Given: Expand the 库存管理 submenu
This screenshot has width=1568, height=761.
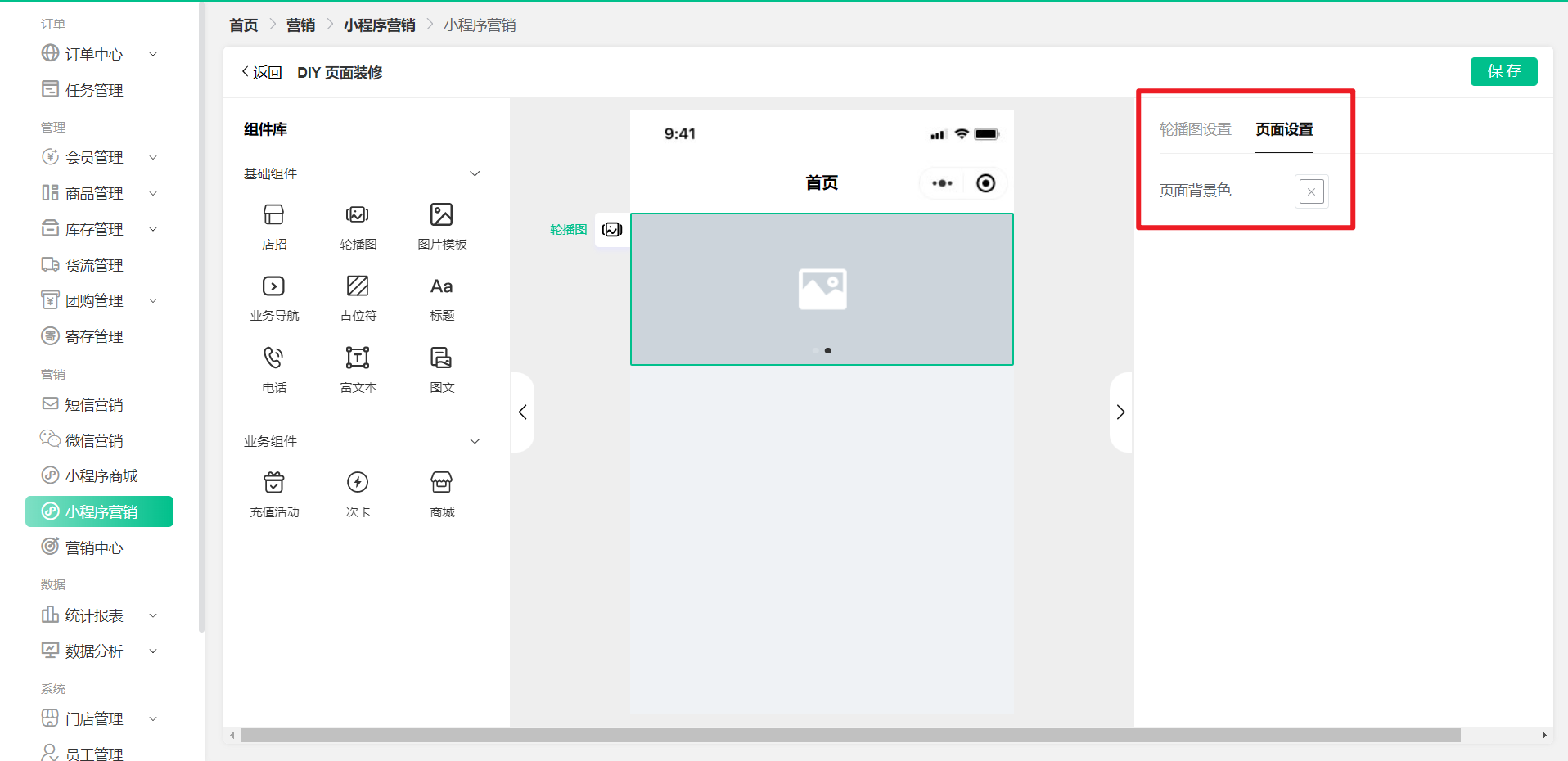Looking at the screenshot, I should (153, 229).
